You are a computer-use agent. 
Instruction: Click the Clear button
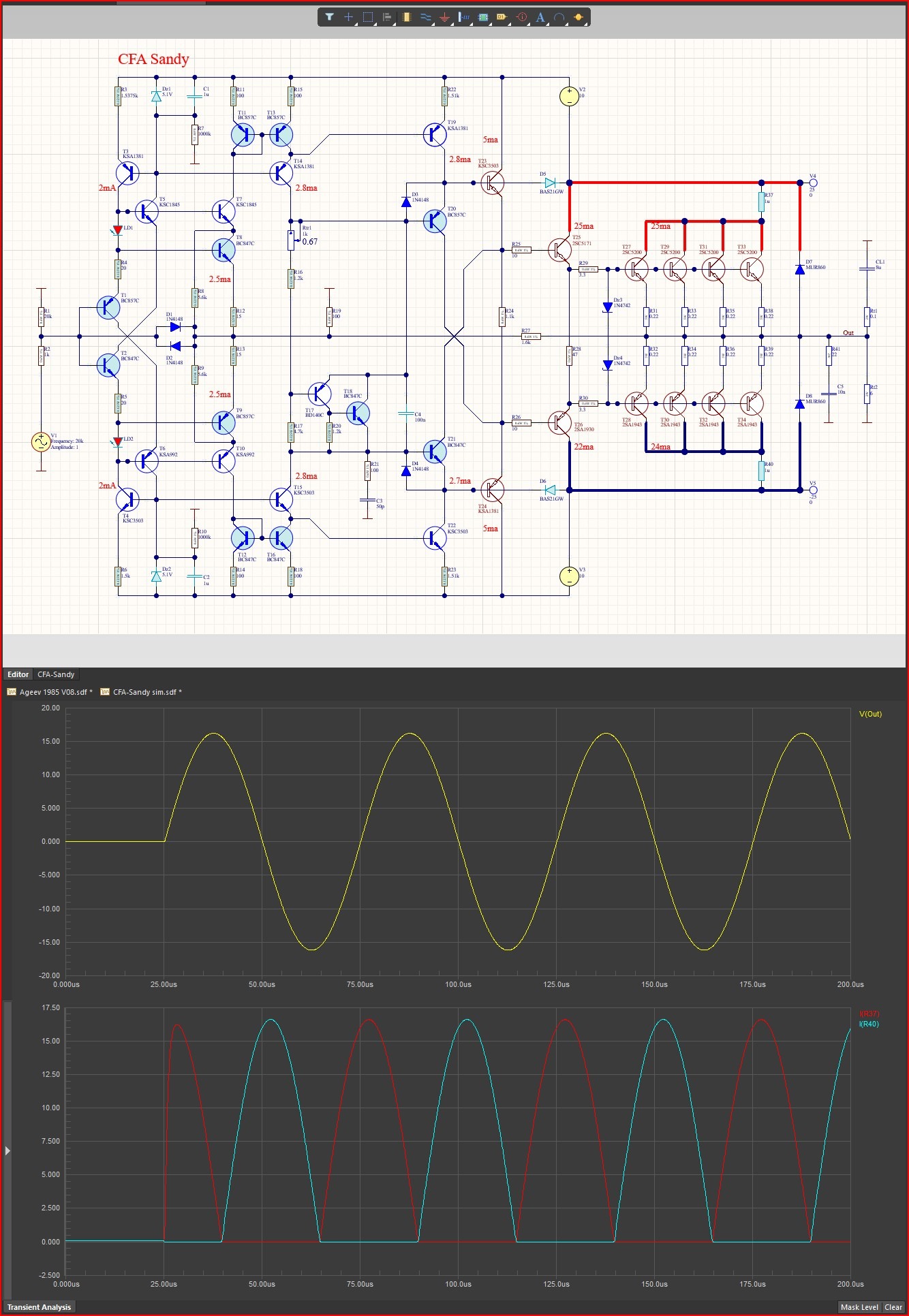click(x=893, y=1307)
